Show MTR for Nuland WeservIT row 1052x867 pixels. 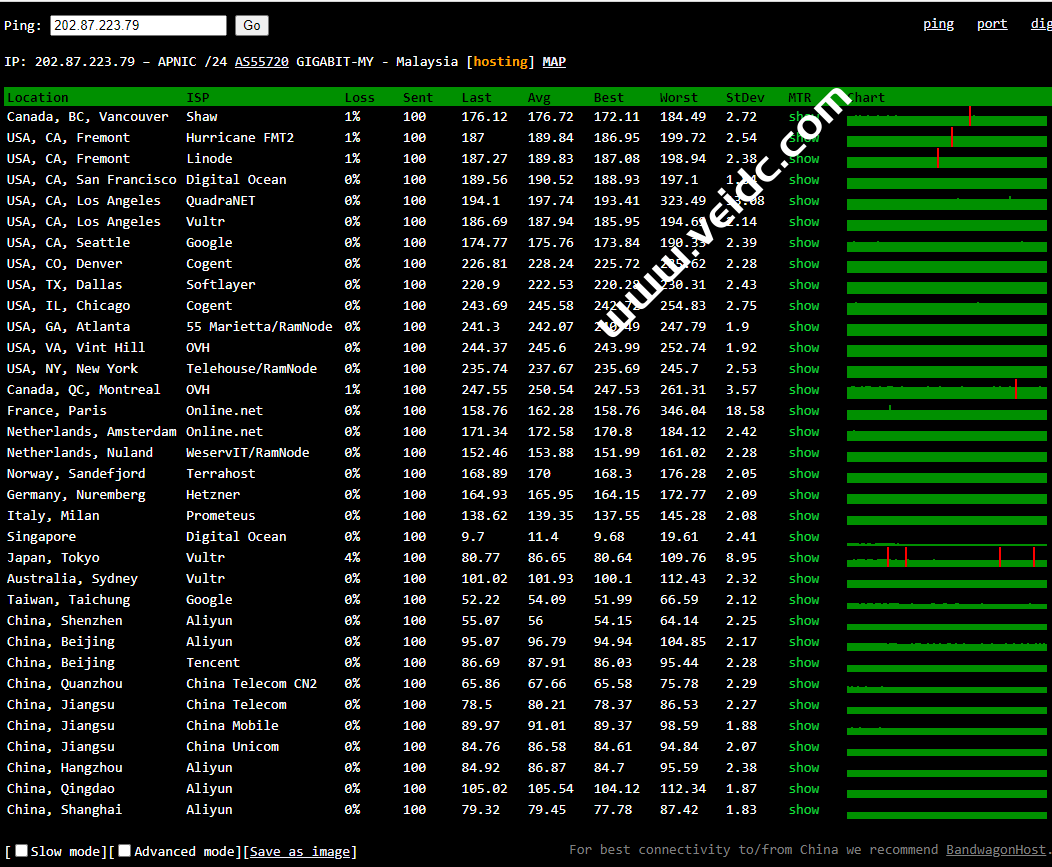804,453
